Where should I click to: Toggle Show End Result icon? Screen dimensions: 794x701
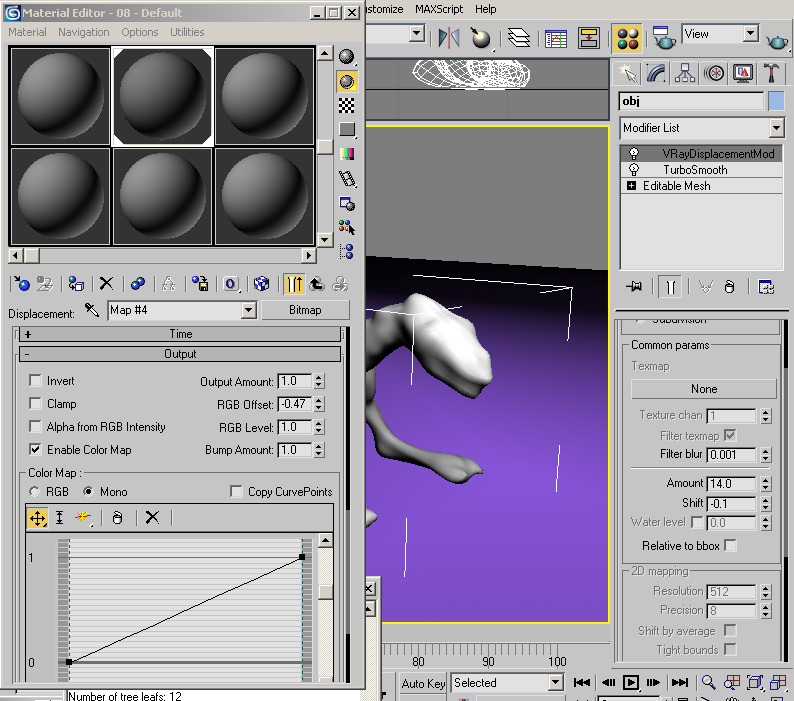click(x=294, y=284)
